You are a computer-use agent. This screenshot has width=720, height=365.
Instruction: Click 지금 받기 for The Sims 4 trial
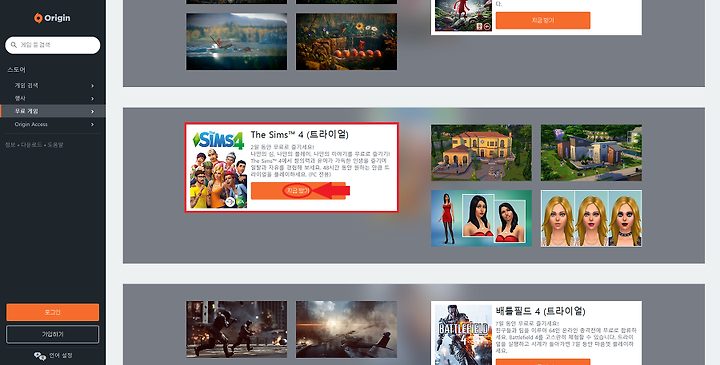[x=298, y=191]
